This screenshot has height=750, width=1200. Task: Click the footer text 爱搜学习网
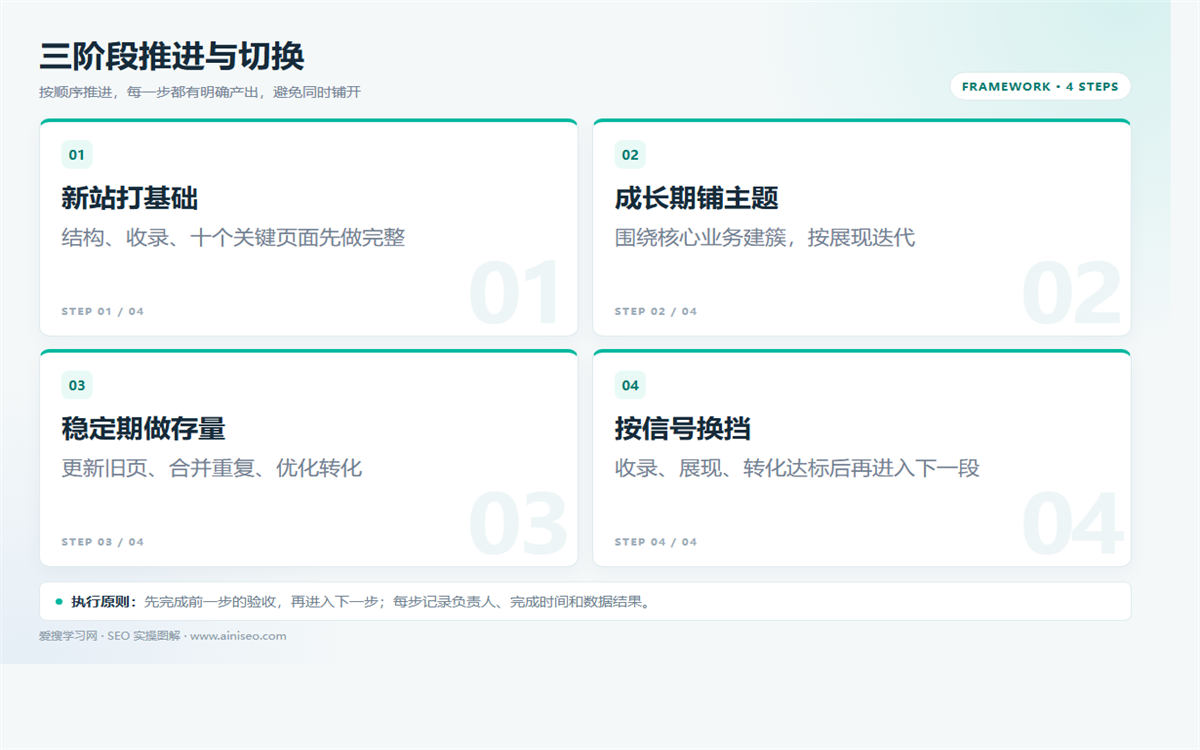pos(68,636)
